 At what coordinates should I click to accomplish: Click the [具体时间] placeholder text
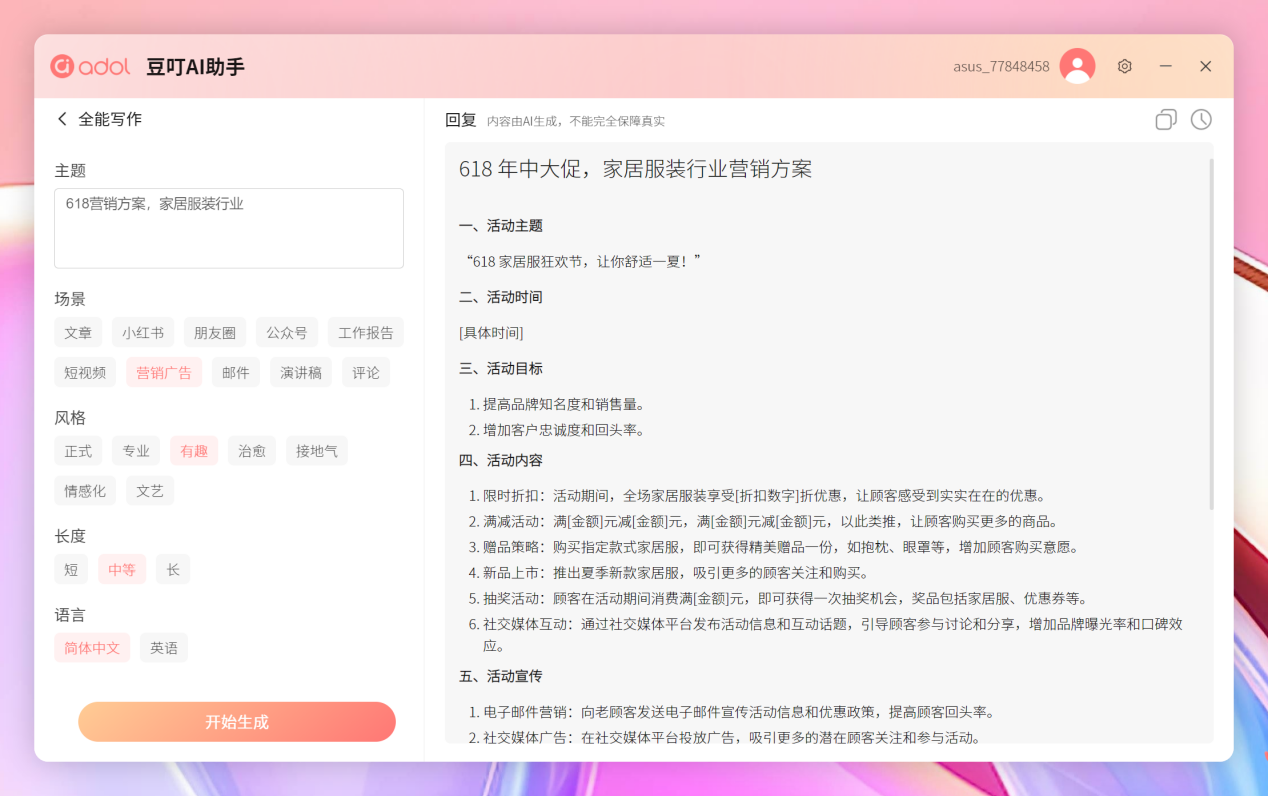click(491, 333)
